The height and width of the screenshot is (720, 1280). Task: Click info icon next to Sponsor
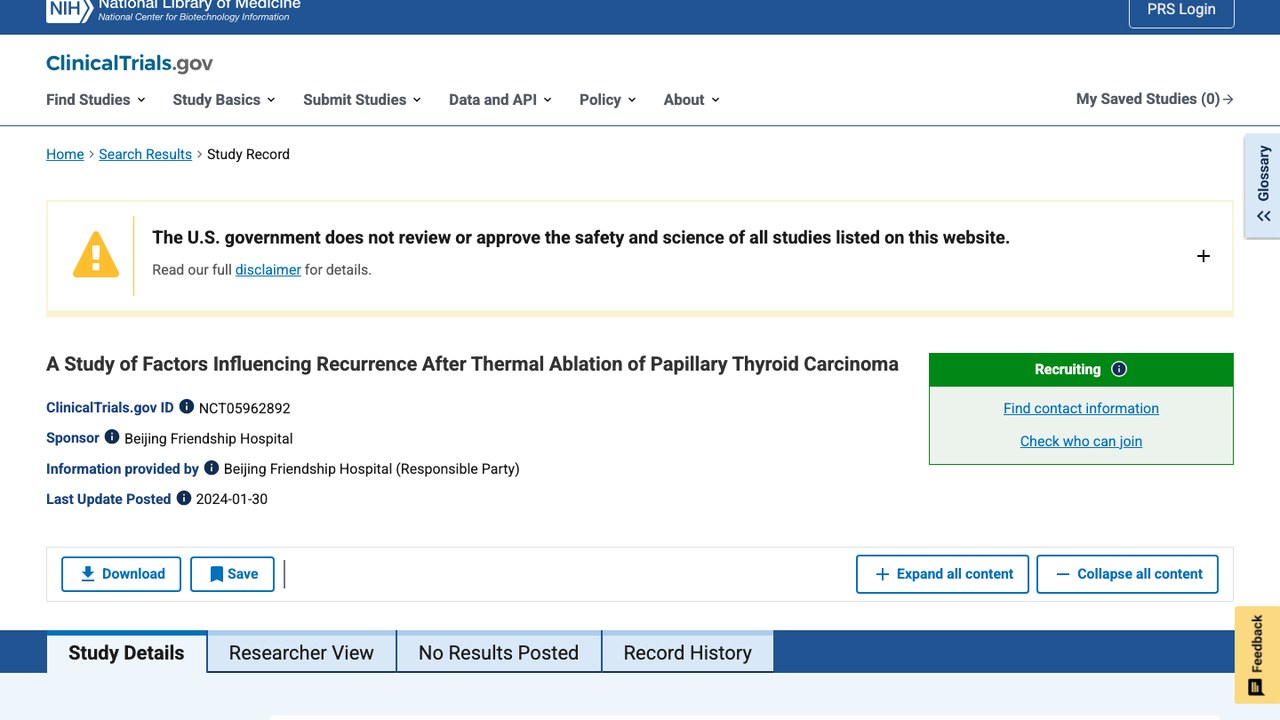pos(112,437)
